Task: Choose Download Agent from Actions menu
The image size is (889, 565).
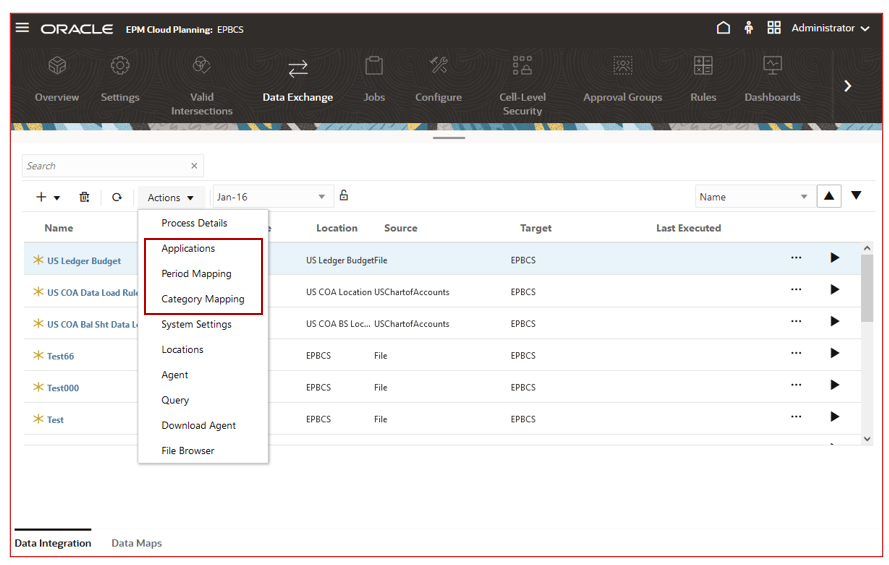Action: tap(198, 426)
